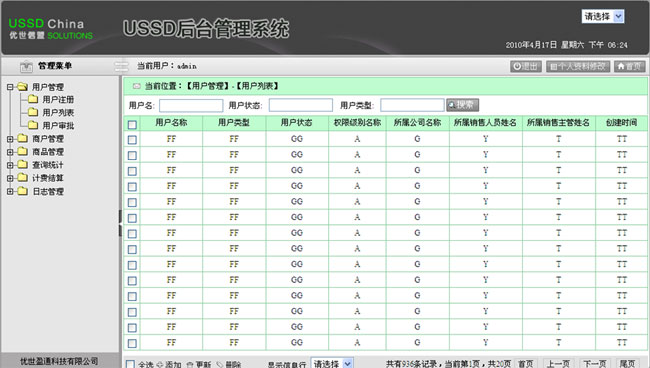The image size is (650, 368).
Task: Collapse the 用户管理 tree node
Action: pos(10,87)
